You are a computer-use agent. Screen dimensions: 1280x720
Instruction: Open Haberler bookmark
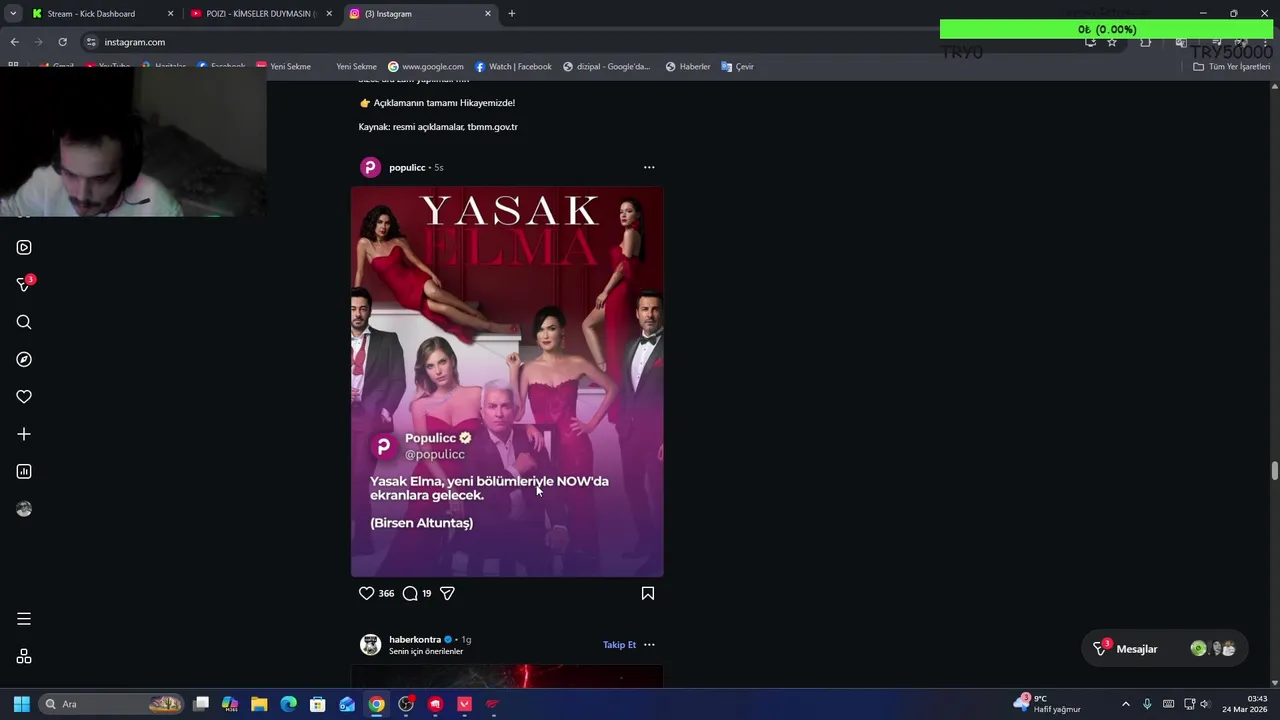(688, 67)
